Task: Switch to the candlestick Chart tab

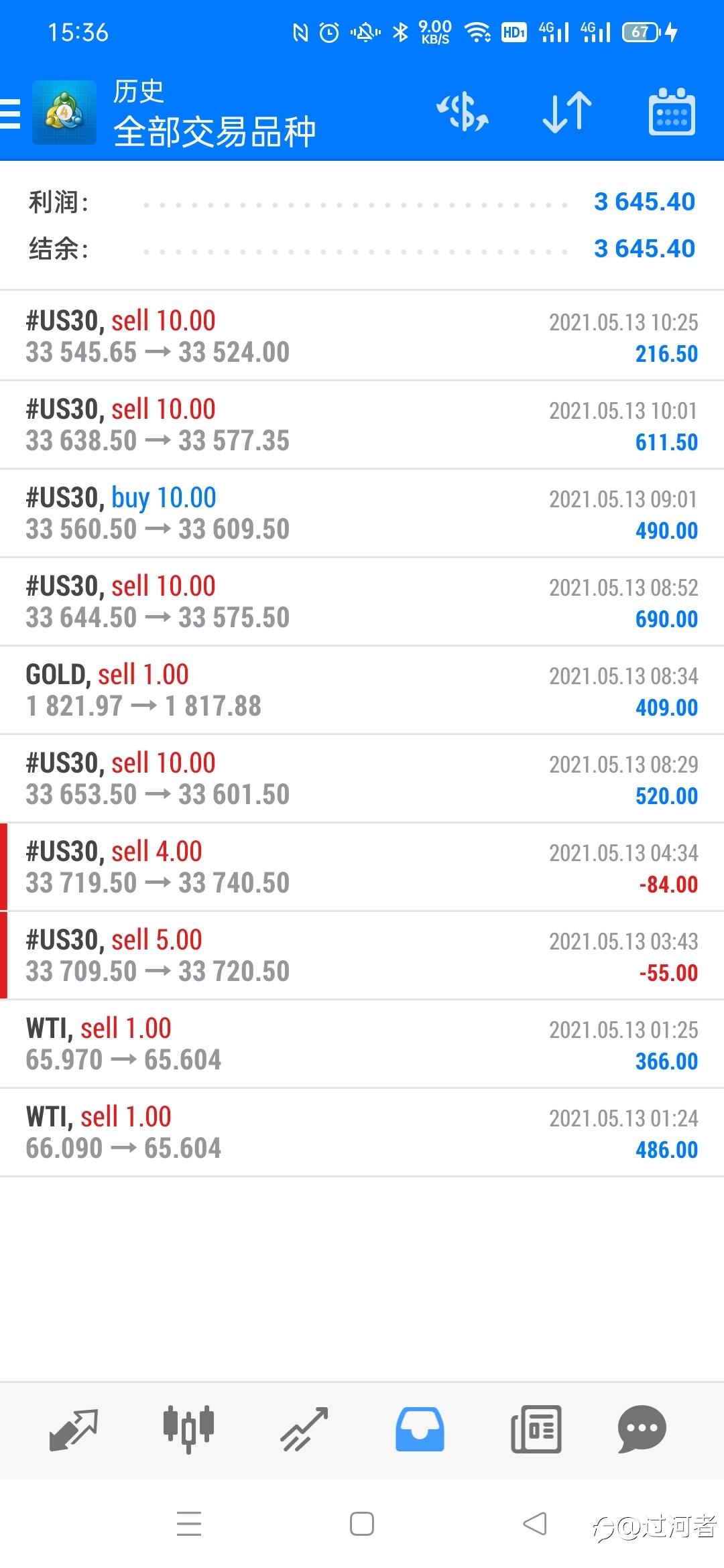Action: tap(188, 1429)
